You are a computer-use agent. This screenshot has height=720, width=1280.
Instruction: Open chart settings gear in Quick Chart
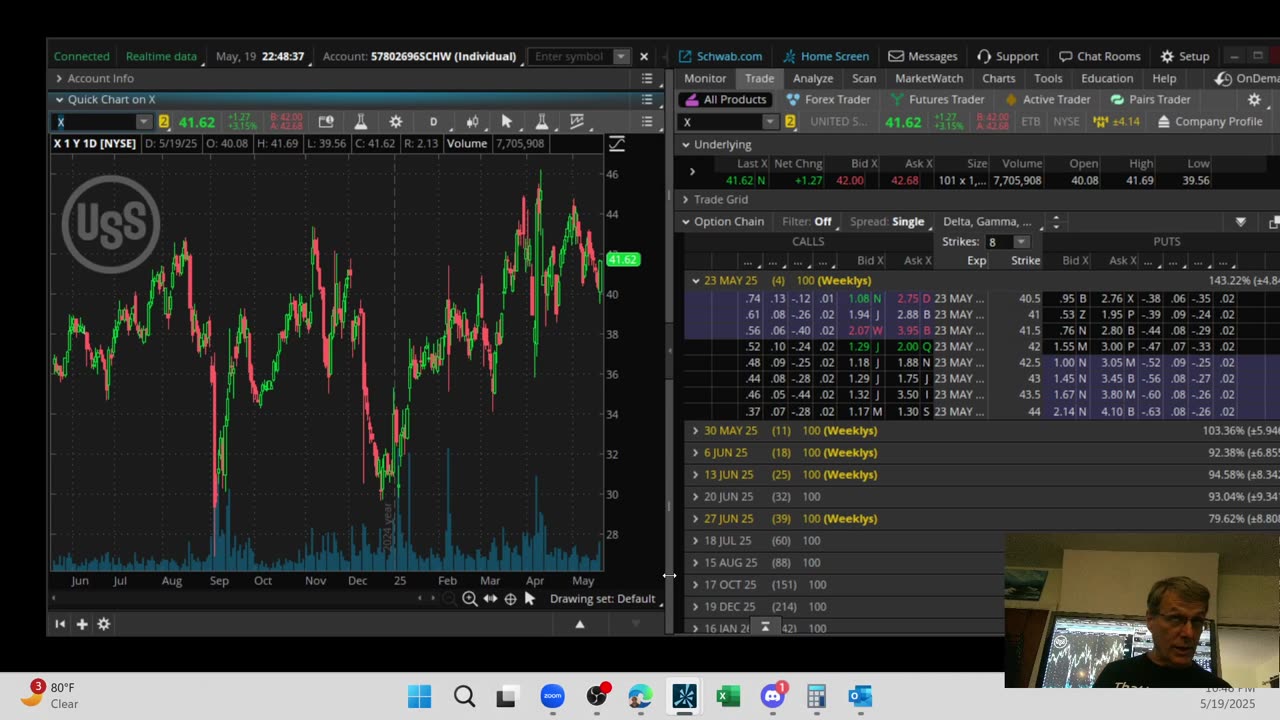(x=396, y=122)
